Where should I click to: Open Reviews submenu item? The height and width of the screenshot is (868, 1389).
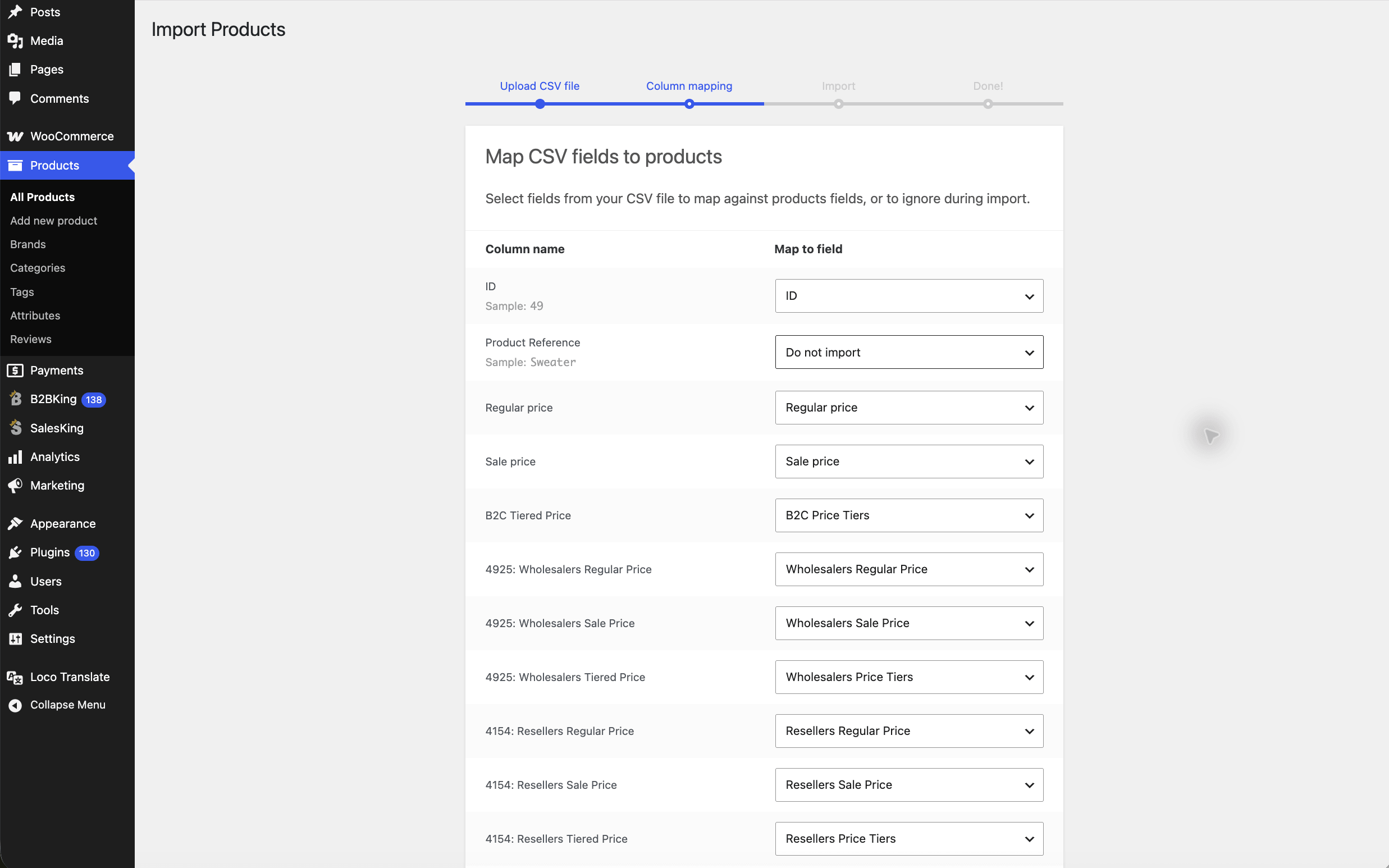pyautogui.click(x=30, y=339)
